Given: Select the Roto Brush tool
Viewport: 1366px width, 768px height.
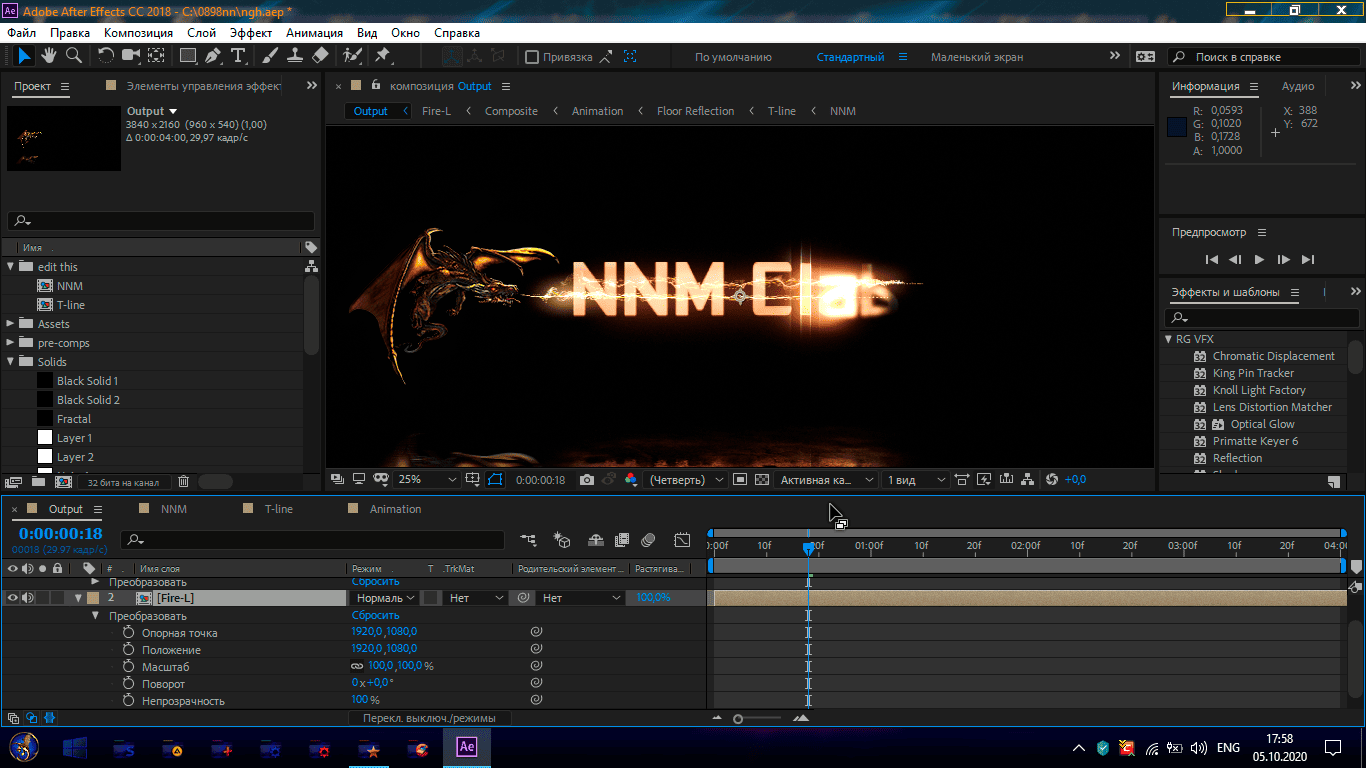Looking at the screenshot, I should point(352,56).
